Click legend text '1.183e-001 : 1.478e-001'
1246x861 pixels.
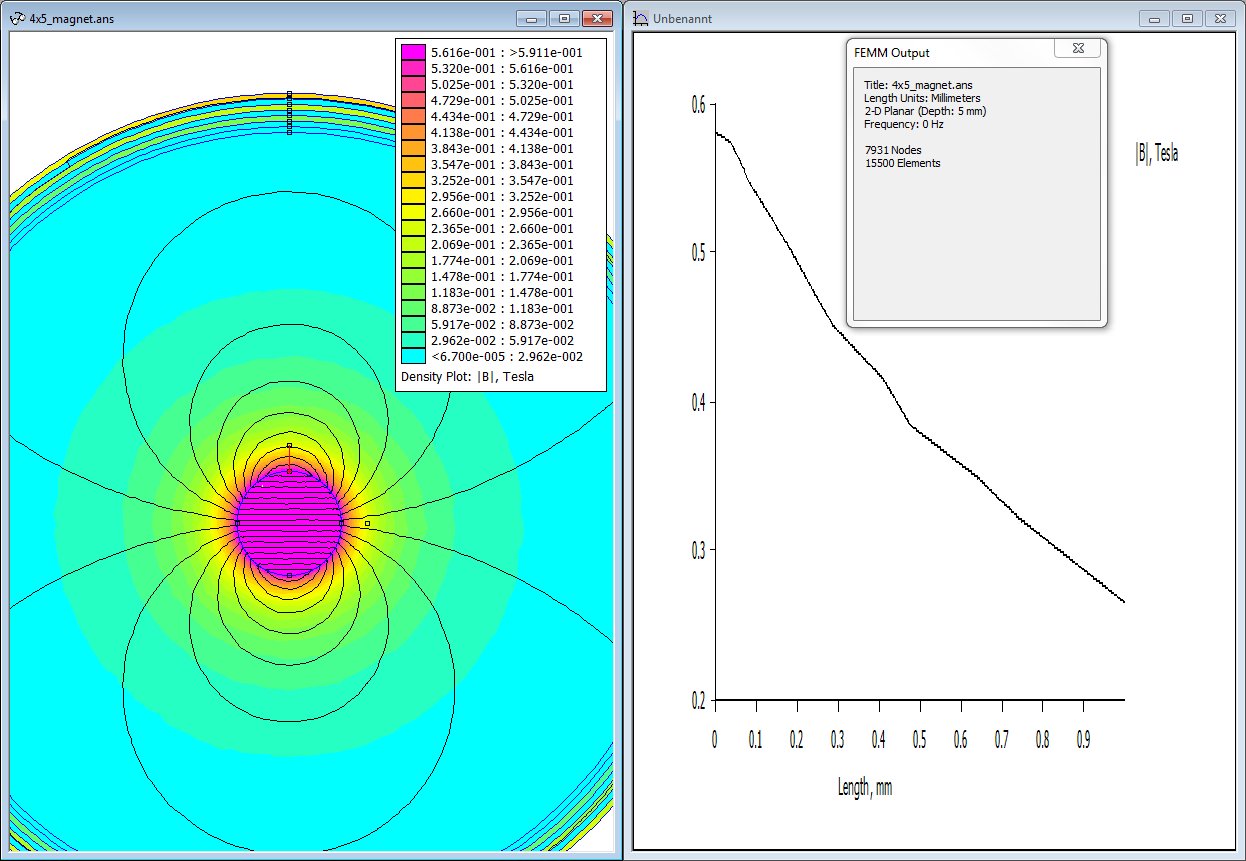click(x=502, y=292)
